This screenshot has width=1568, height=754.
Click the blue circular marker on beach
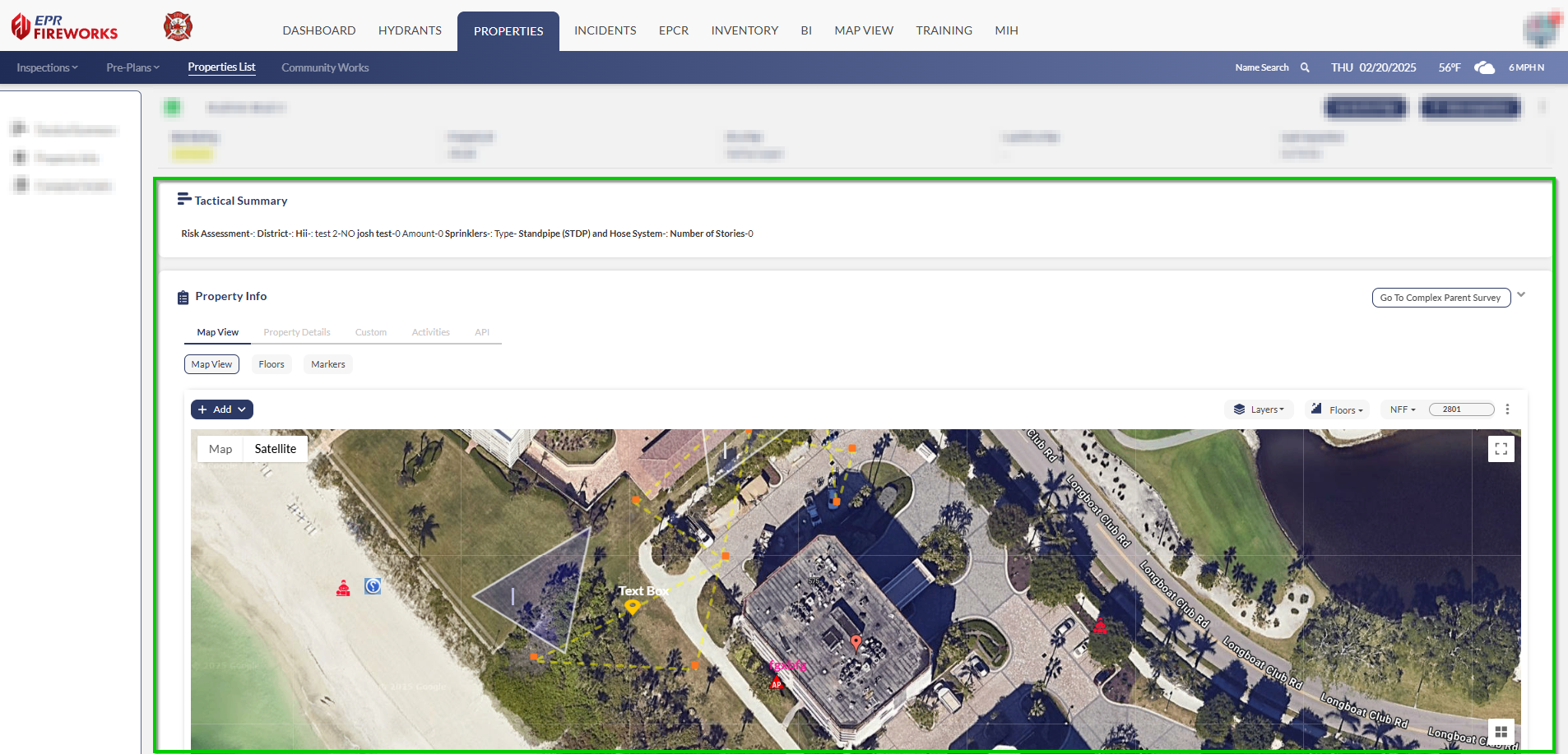373,586
